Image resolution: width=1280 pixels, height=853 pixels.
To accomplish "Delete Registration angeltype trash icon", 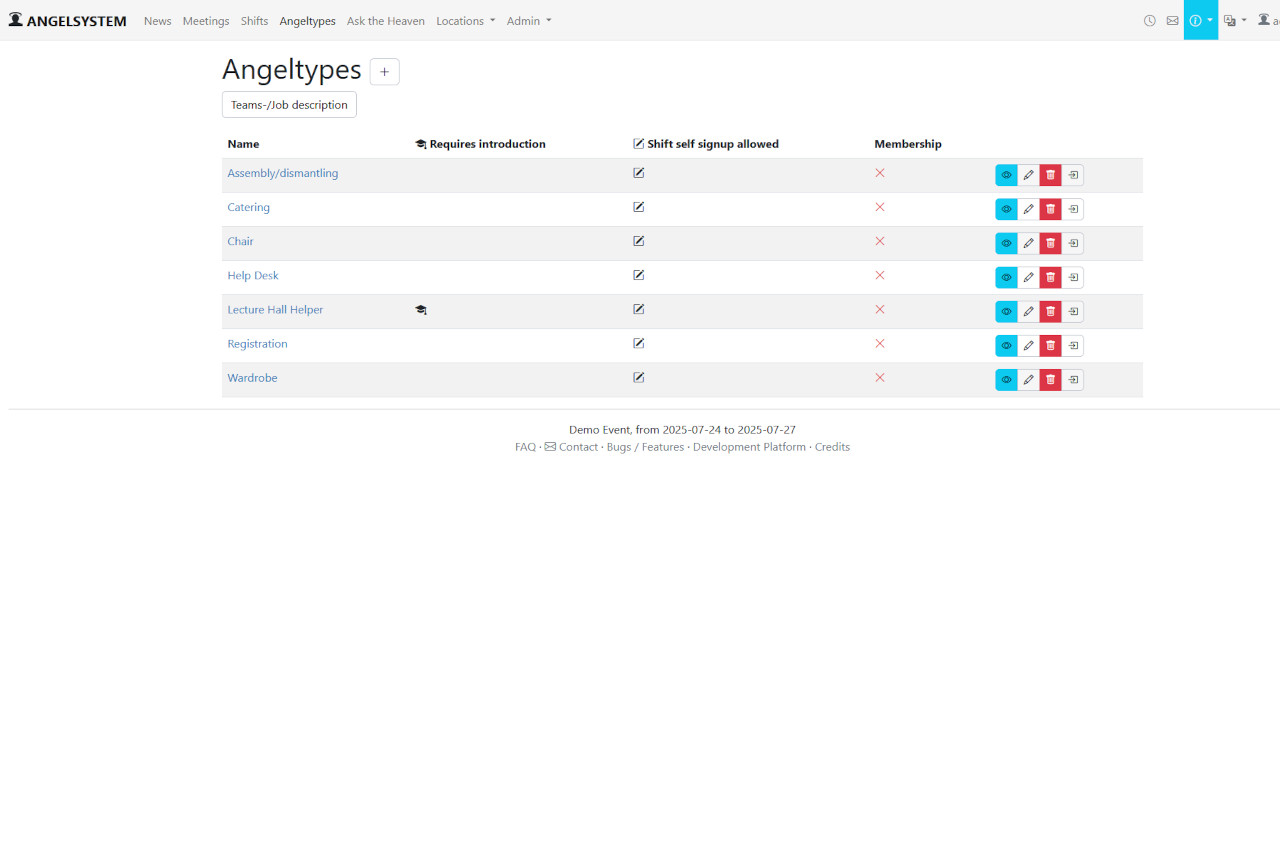I will 1051,345.
